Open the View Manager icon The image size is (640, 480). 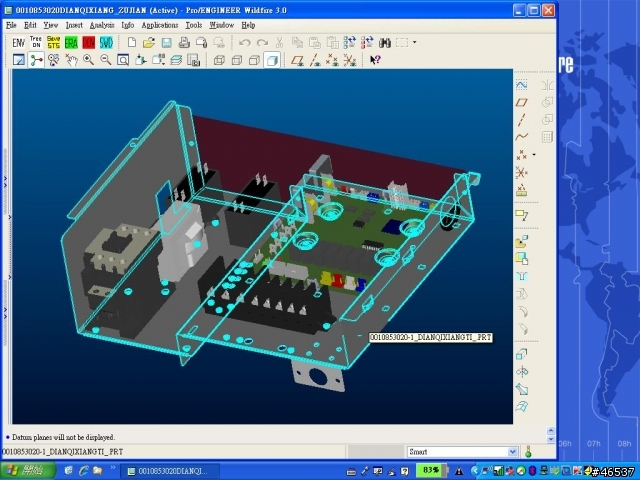coord(193,60)
